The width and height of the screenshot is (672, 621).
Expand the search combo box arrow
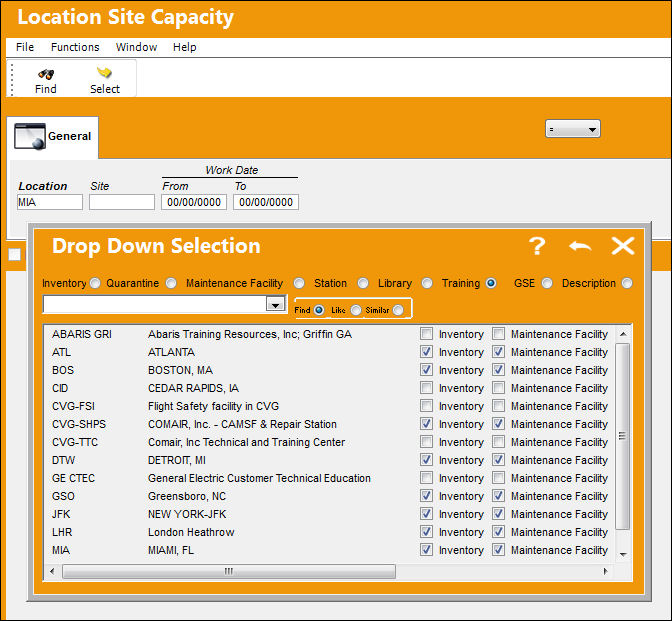coord(276,305)
